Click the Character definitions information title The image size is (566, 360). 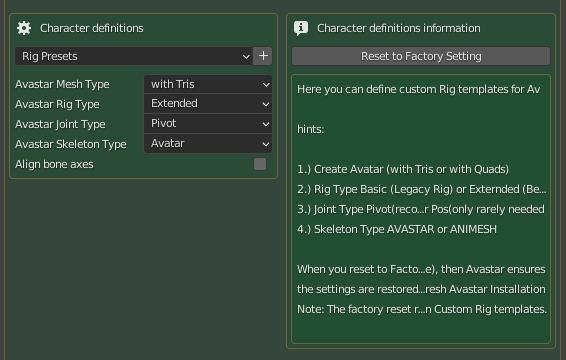point(399,28)
